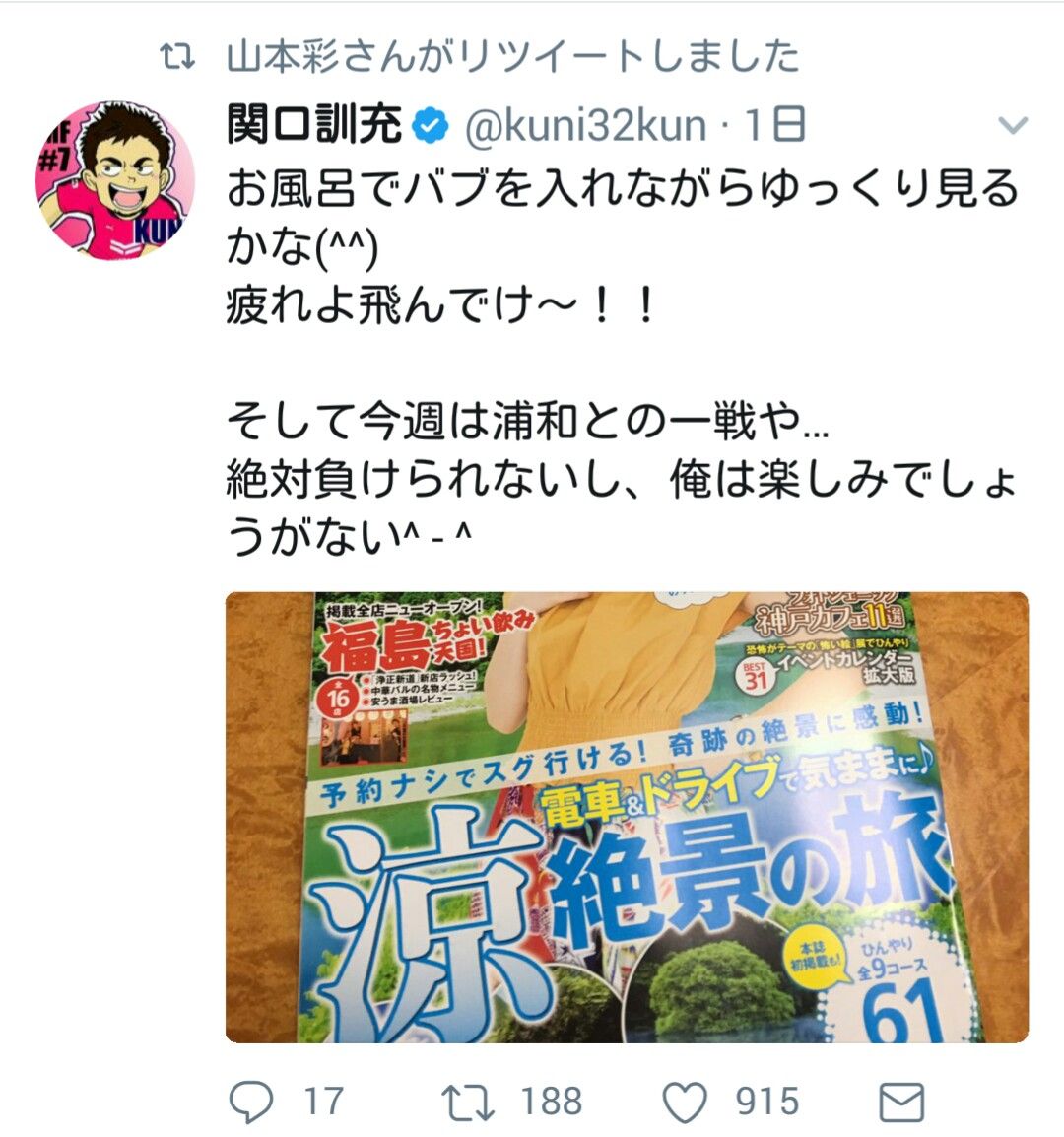The image size is (1064, 1137).
Task: Click the reply speech bubble icon
Action: tap(251, 1101)
